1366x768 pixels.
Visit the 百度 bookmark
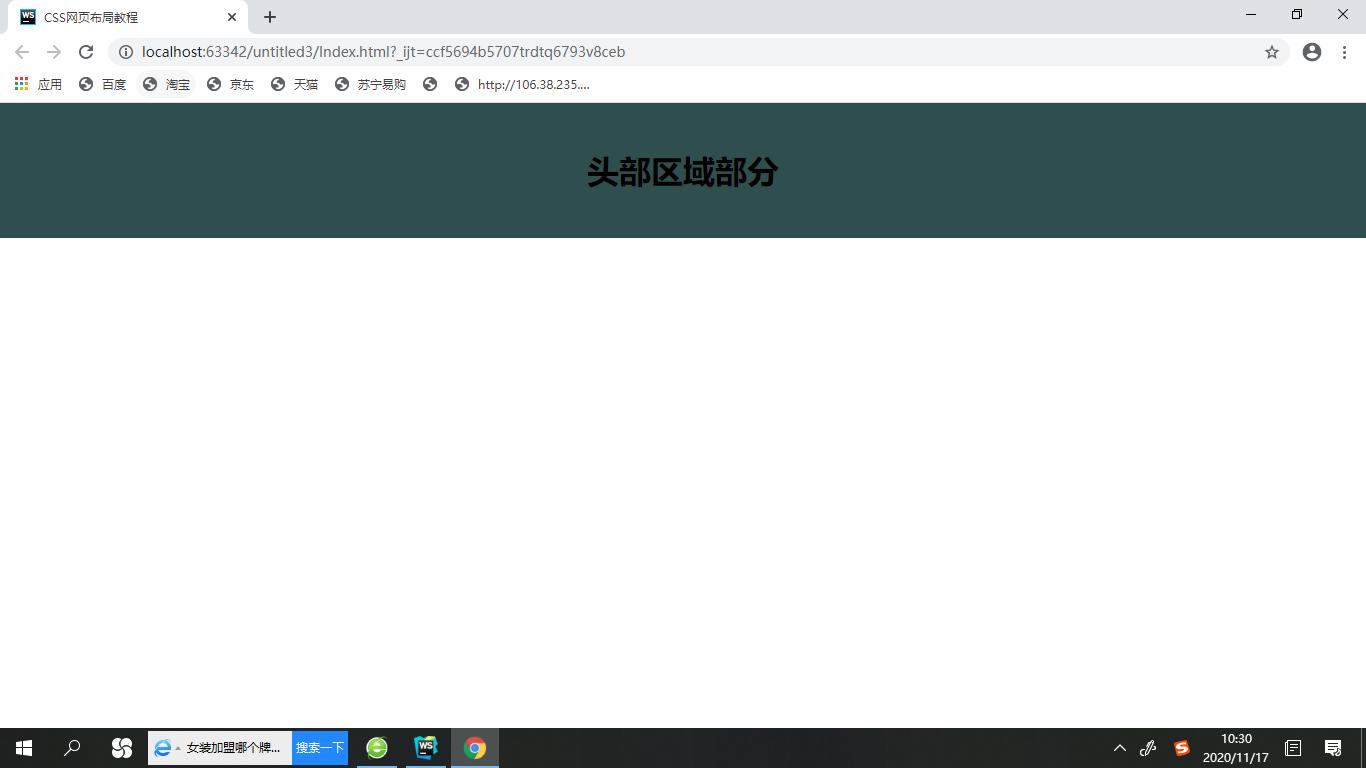tap(103, 84)
